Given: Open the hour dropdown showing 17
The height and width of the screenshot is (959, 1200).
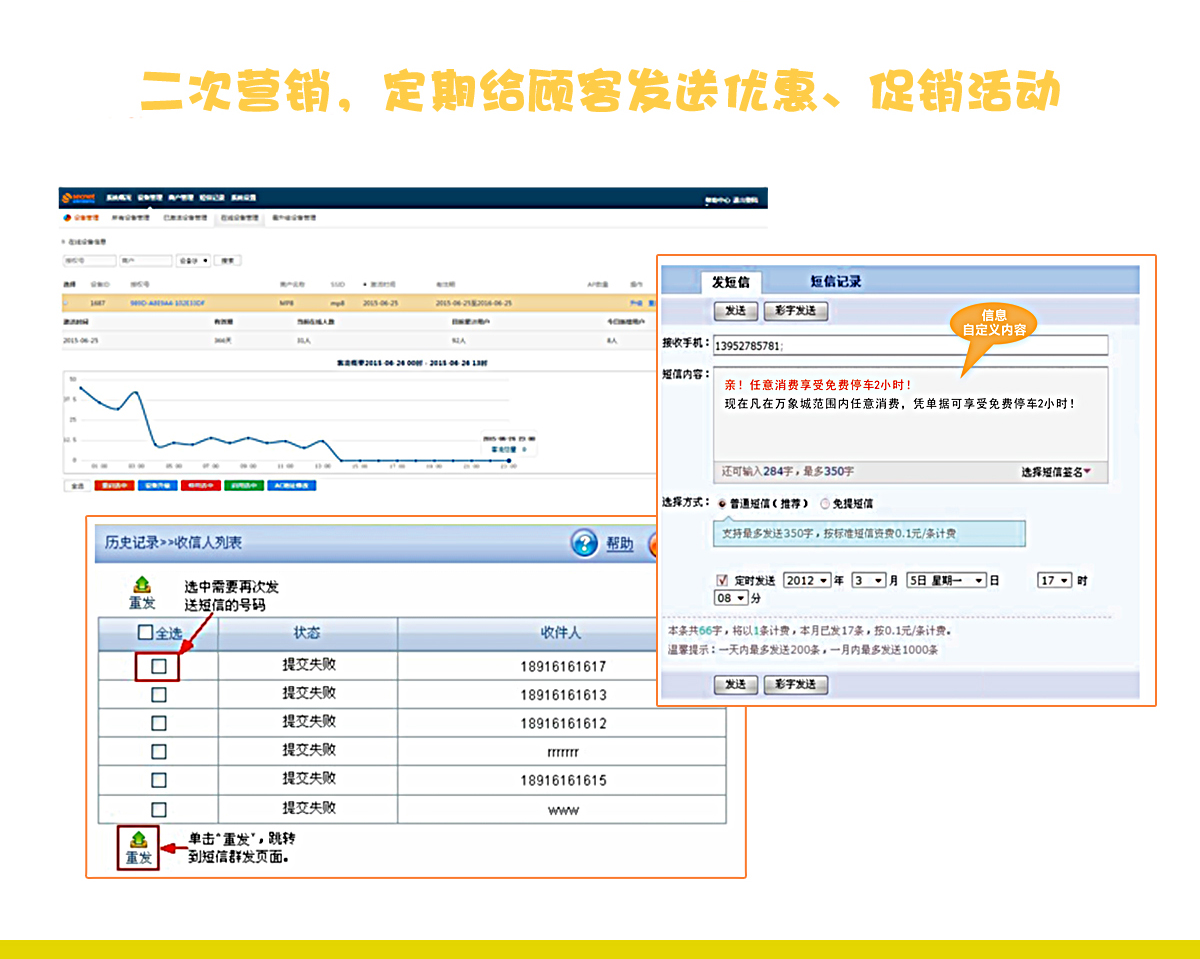Looking at the screenshot, I should 1054,580.
